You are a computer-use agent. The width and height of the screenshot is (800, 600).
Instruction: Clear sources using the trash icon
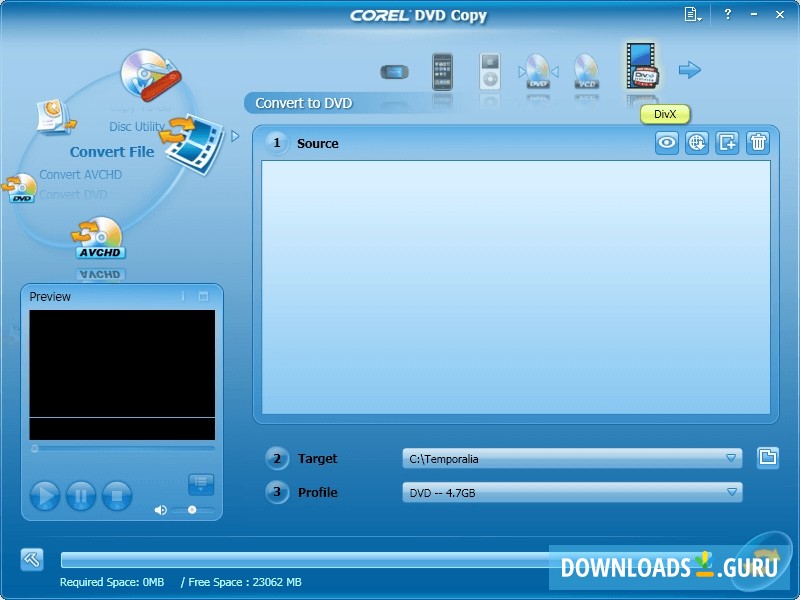pyautogui.click(x=758, y=143)
